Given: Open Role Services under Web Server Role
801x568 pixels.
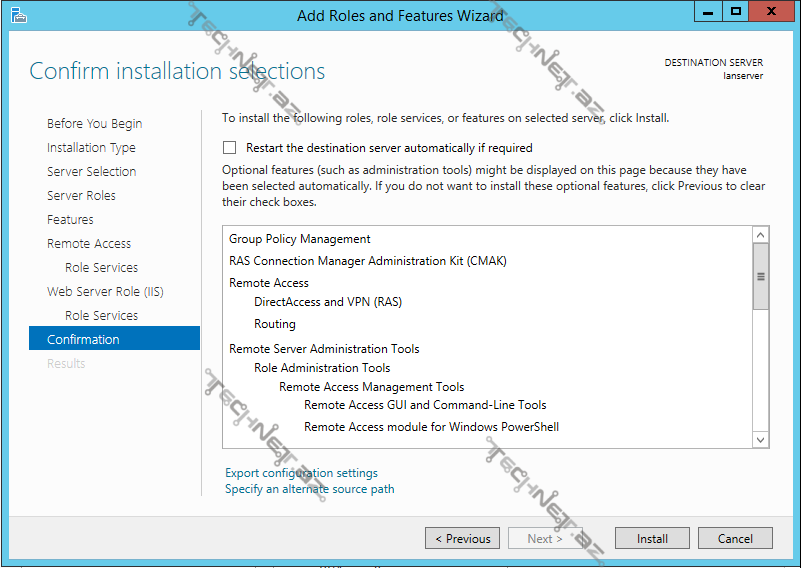Looking at the screenshot, I should click(x=101, y=316).
